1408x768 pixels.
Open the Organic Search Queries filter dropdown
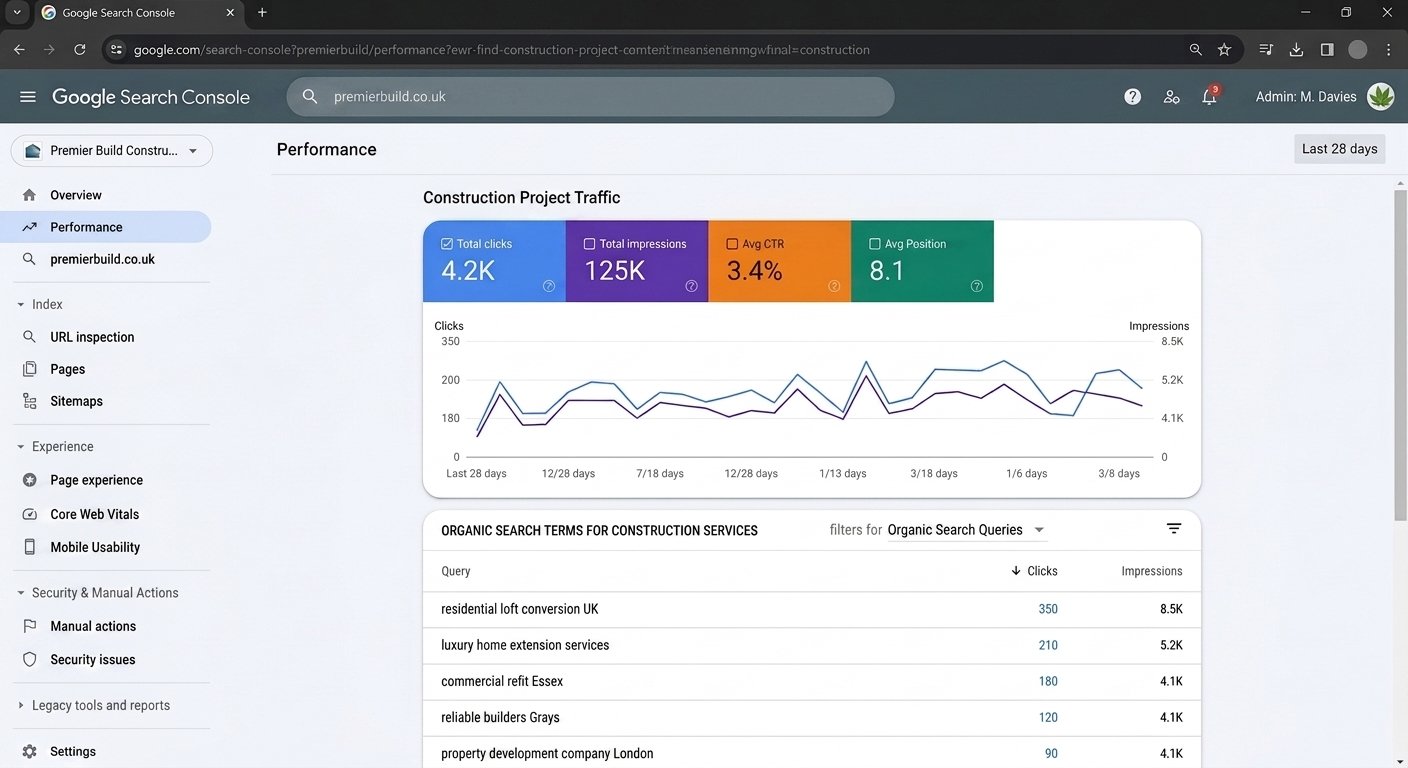(x=966, y=530)
